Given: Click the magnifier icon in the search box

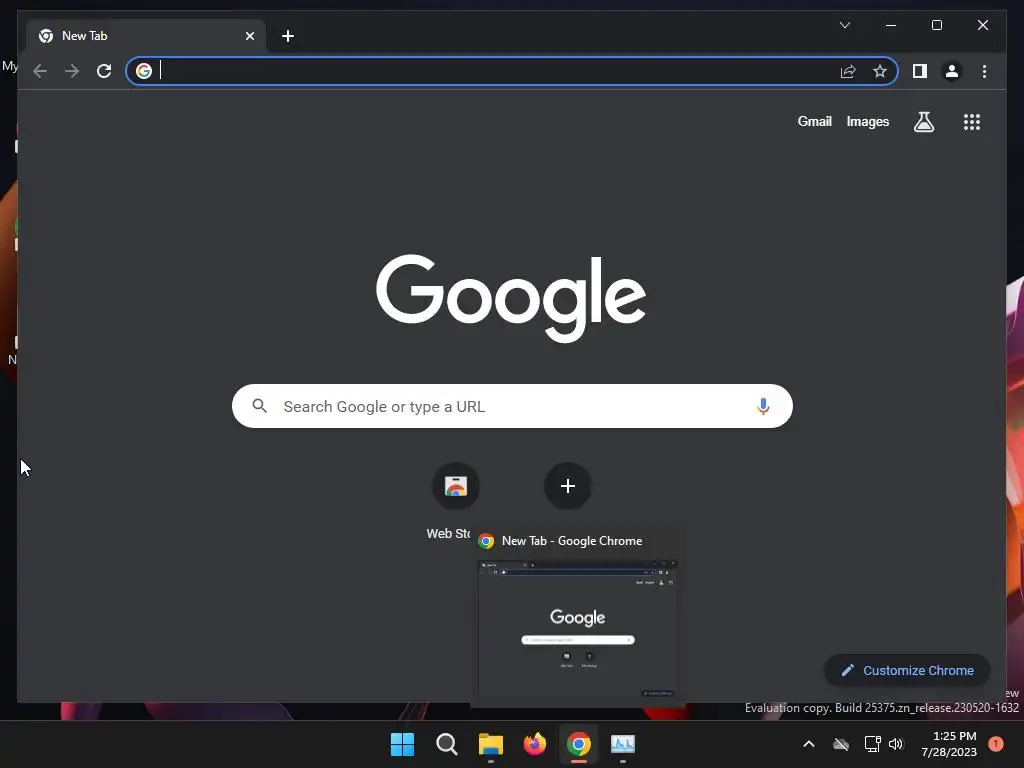Looking at the screenshot, I should click(x=259, y=406).
